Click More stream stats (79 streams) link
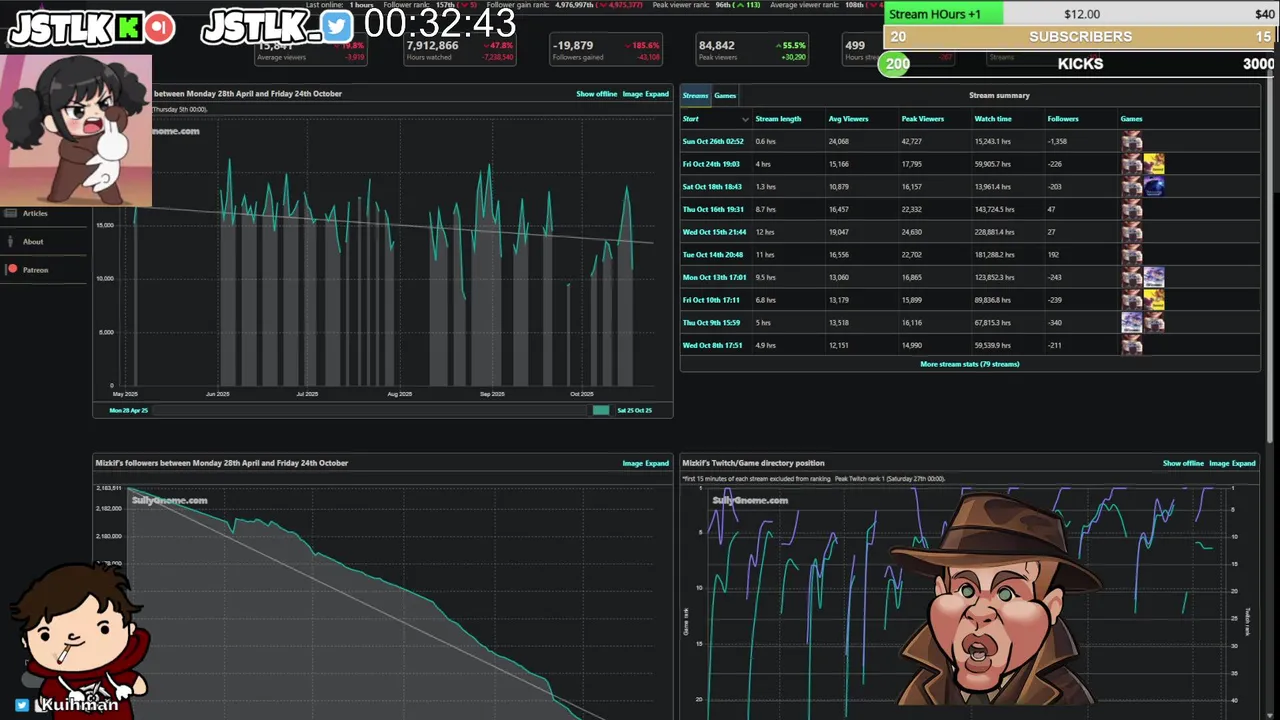Screen dimensions: 1280x720 (969, 364)
